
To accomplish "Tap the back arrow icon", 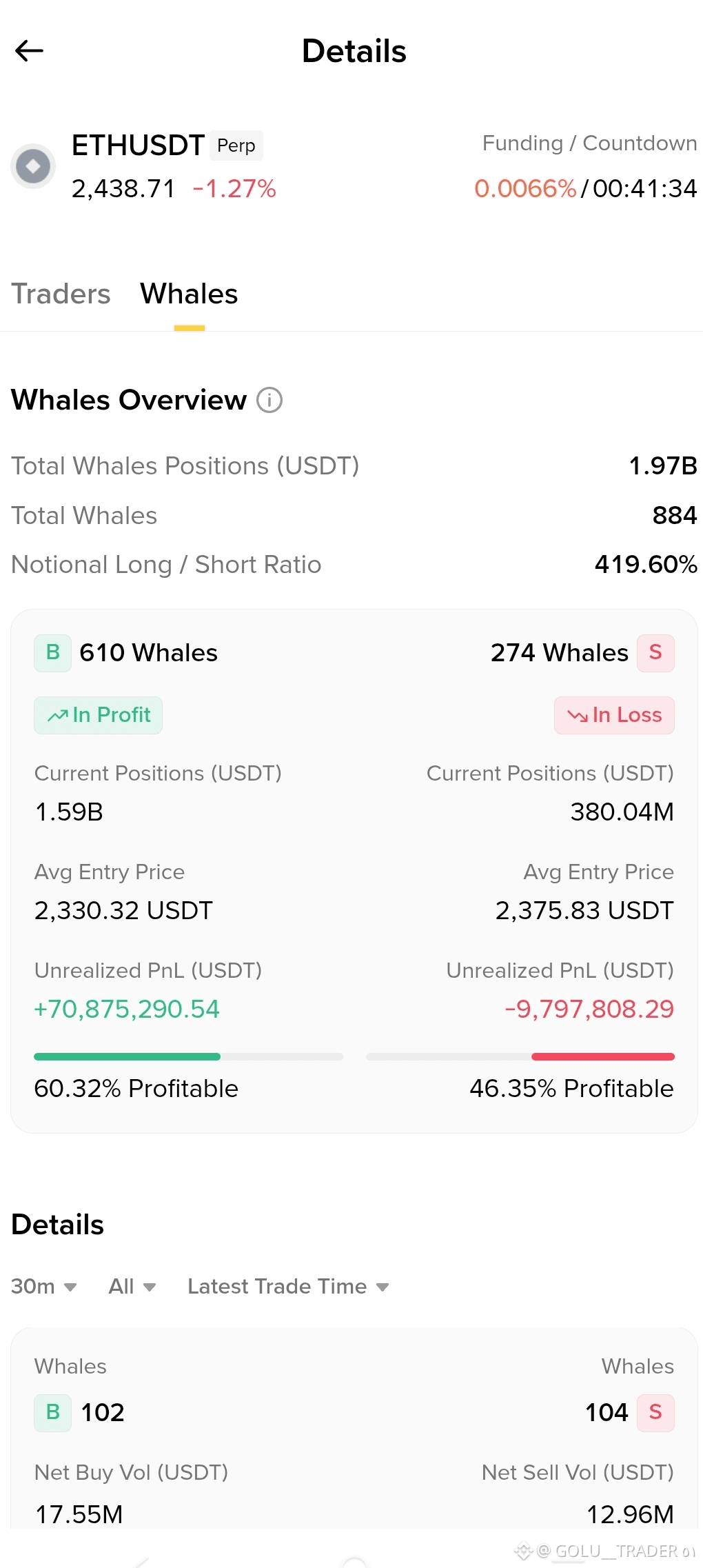I will pyautogui.click(x=29, y=50).
